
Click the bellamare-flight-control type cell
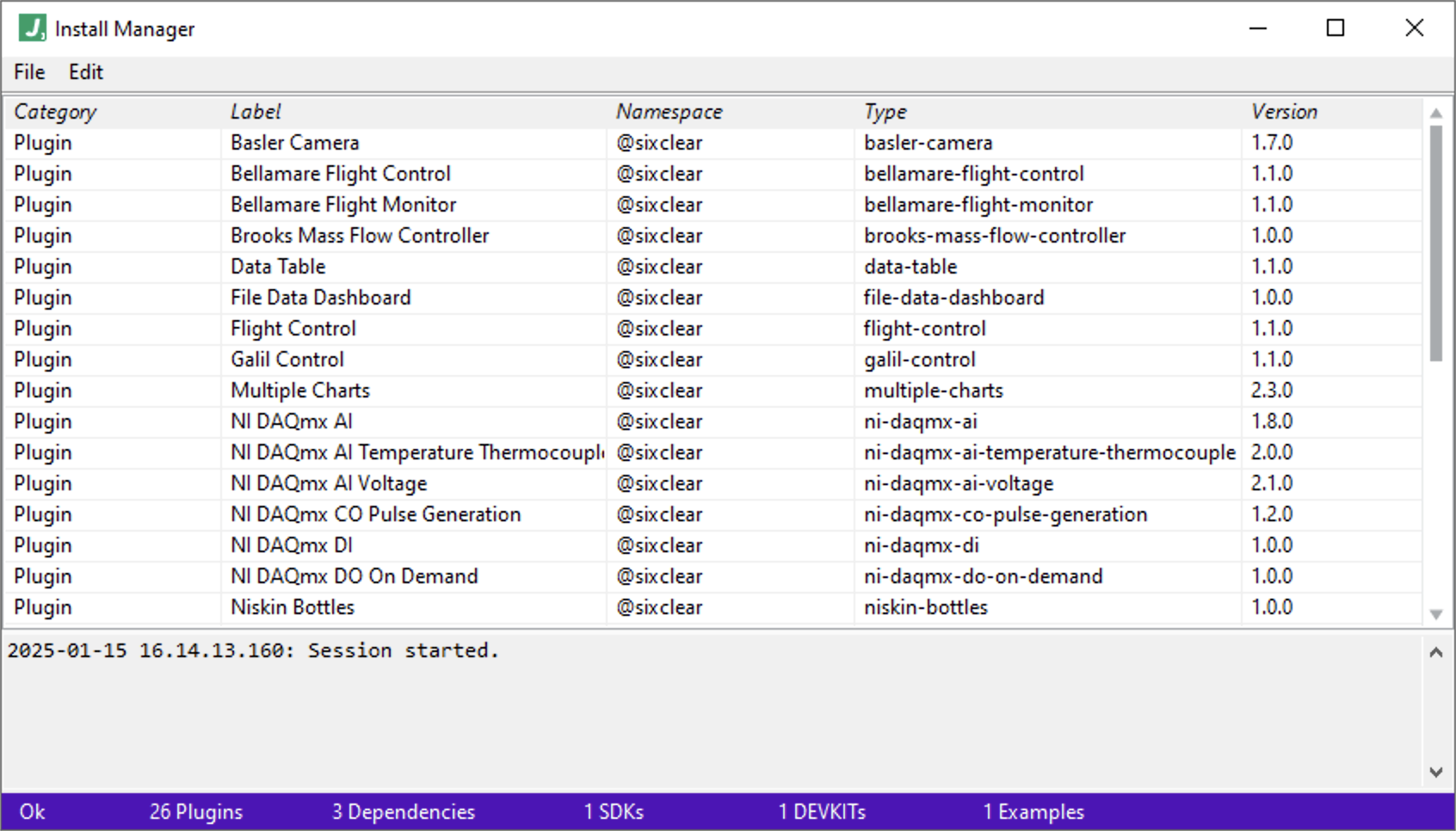tap(974, 174)
